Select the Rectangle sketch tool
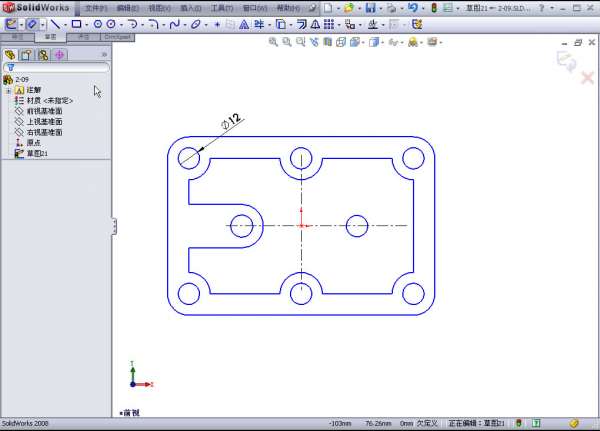Screen dimensions: 600x431 [76, 23]
